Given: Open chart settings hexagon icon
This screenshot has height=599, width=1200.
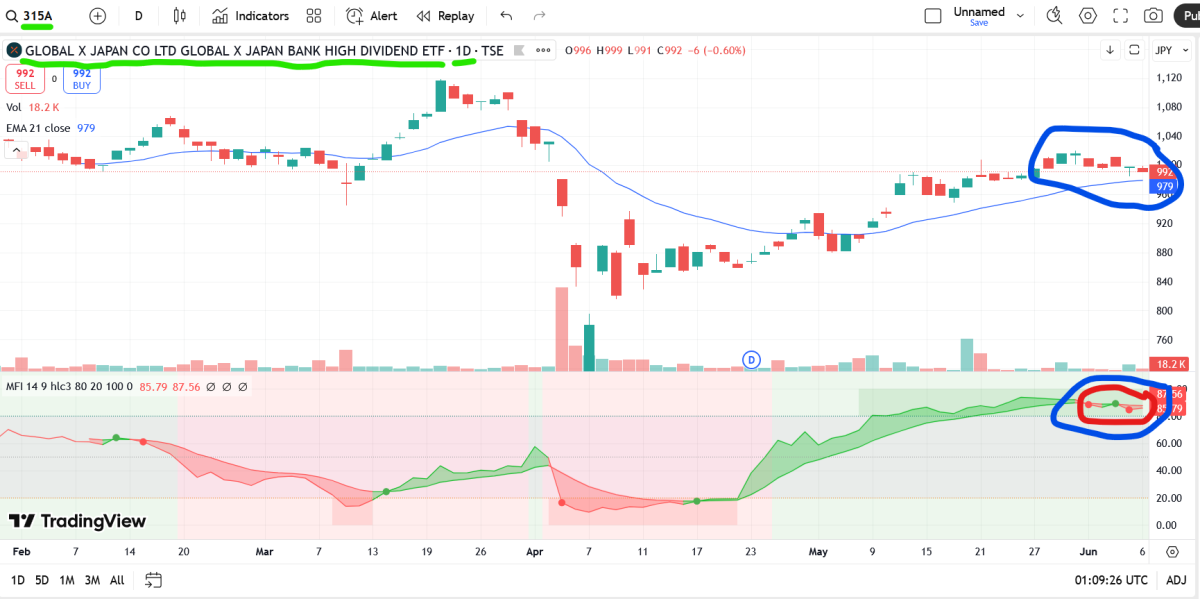Looking at the screenshot, I should click(1088, 16).
